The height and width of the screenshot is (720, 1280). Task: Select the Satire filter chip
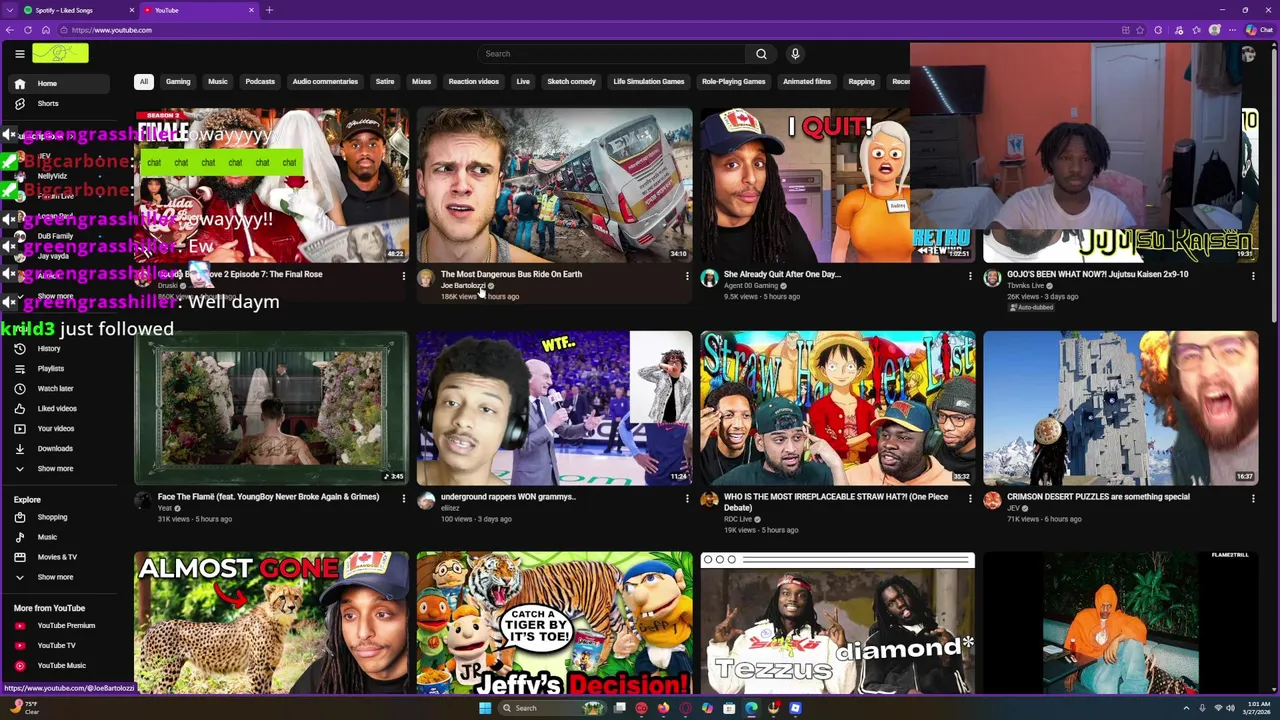(x=385, y=82)
